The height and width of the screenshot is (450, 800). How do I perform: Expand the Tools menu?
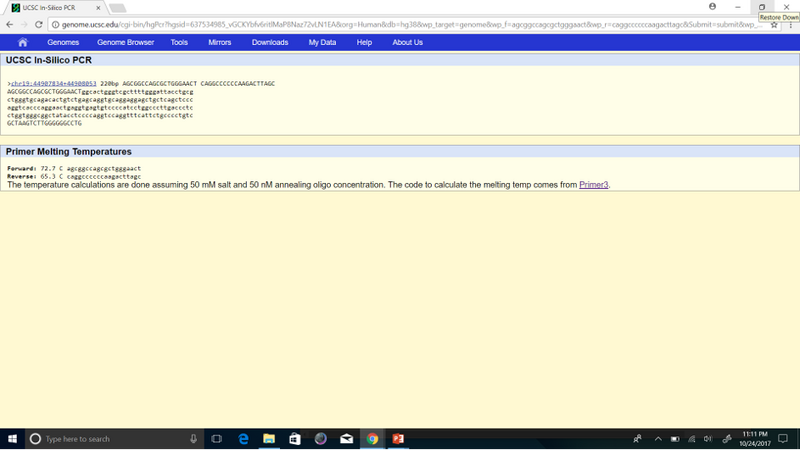[x=179, y=43]
